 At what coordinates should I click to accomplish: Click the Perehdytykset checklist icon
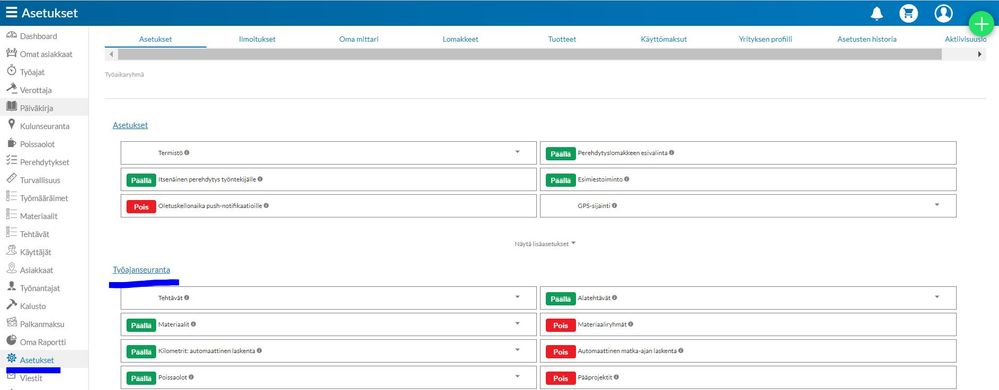[x=11, y=161]
